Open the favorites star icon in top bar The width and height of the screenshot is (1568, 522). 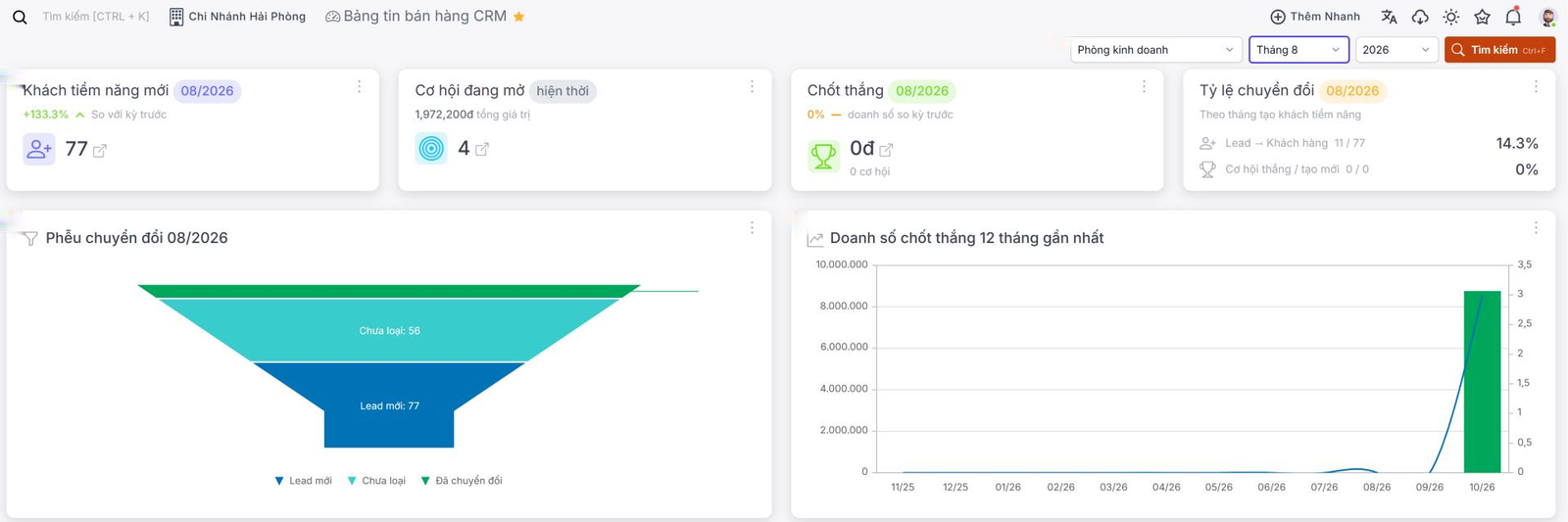(1482, 17)
